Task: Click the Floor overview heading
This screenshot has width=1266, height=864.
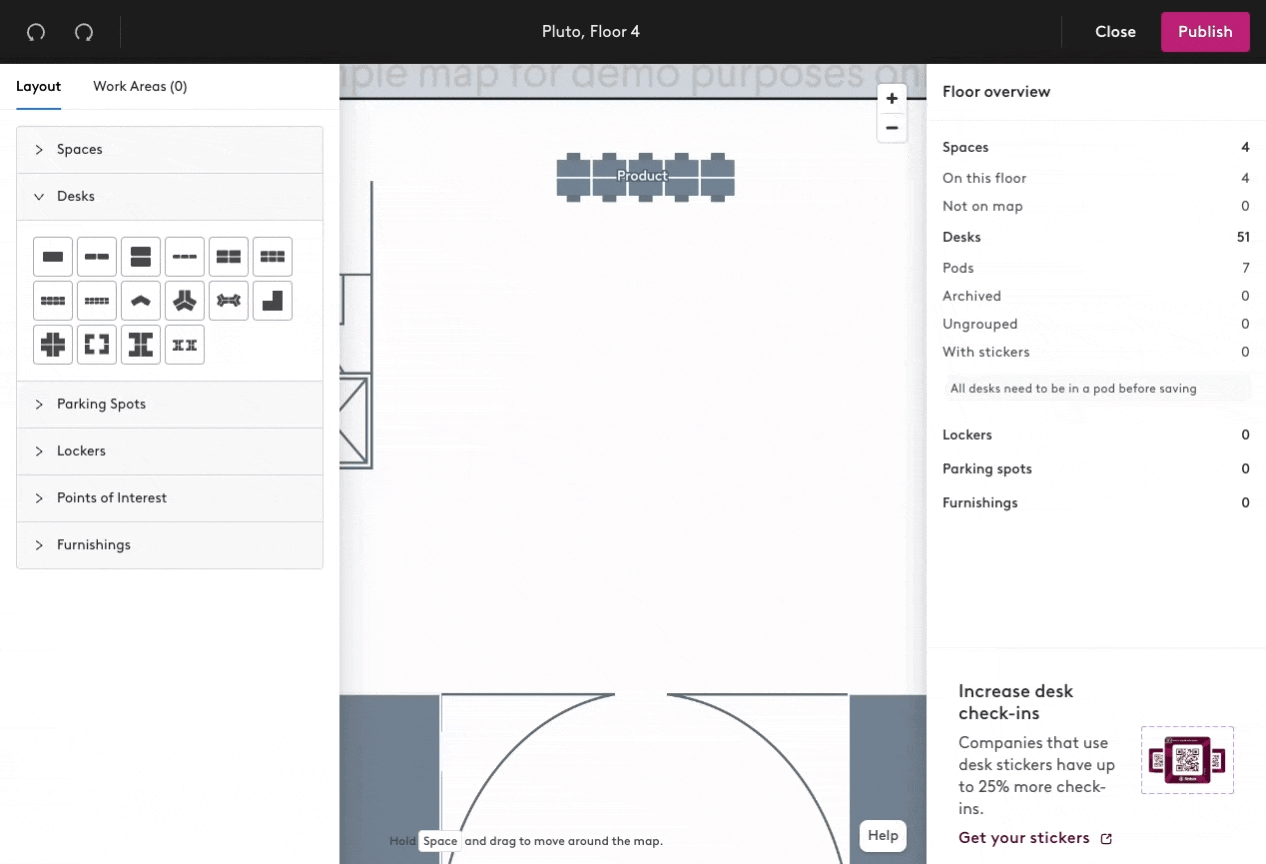Action: pyautogui.click(x=996, y=92)
